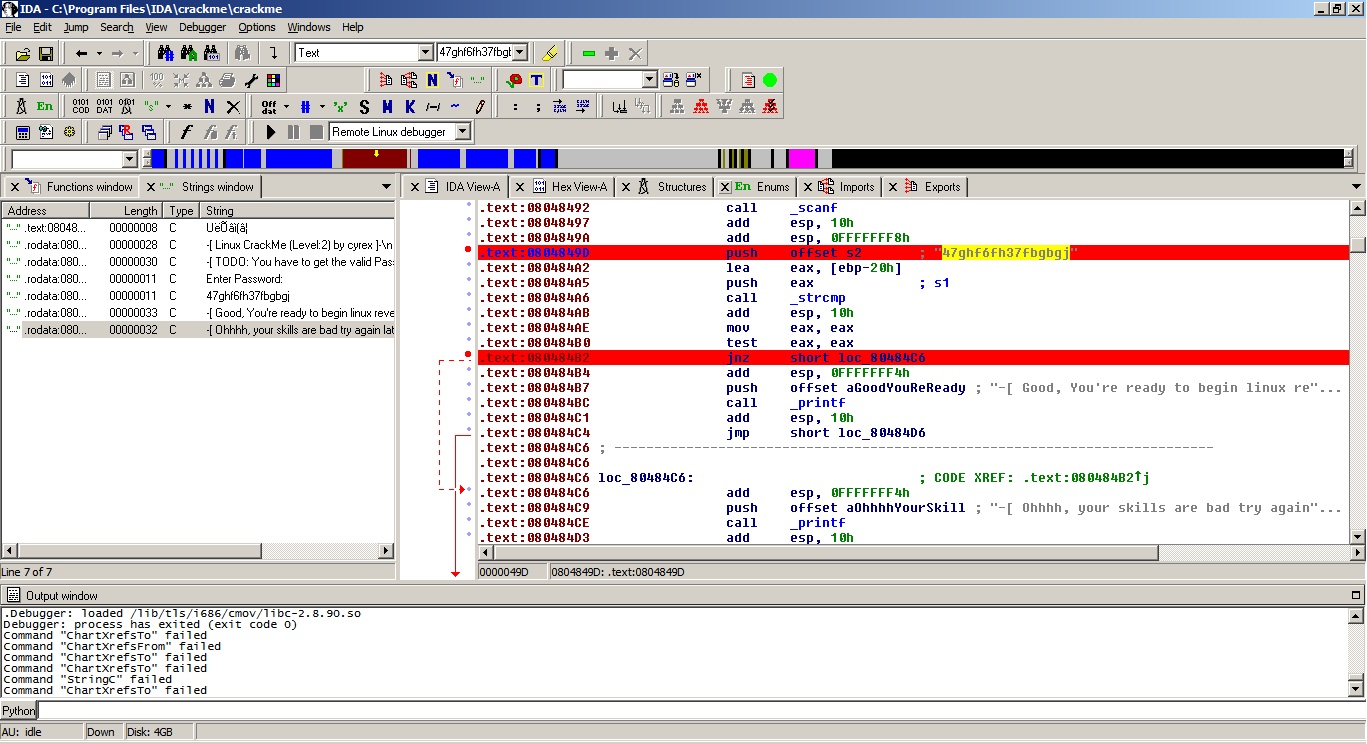Pause the debugged process

click(x=293, y=132)
